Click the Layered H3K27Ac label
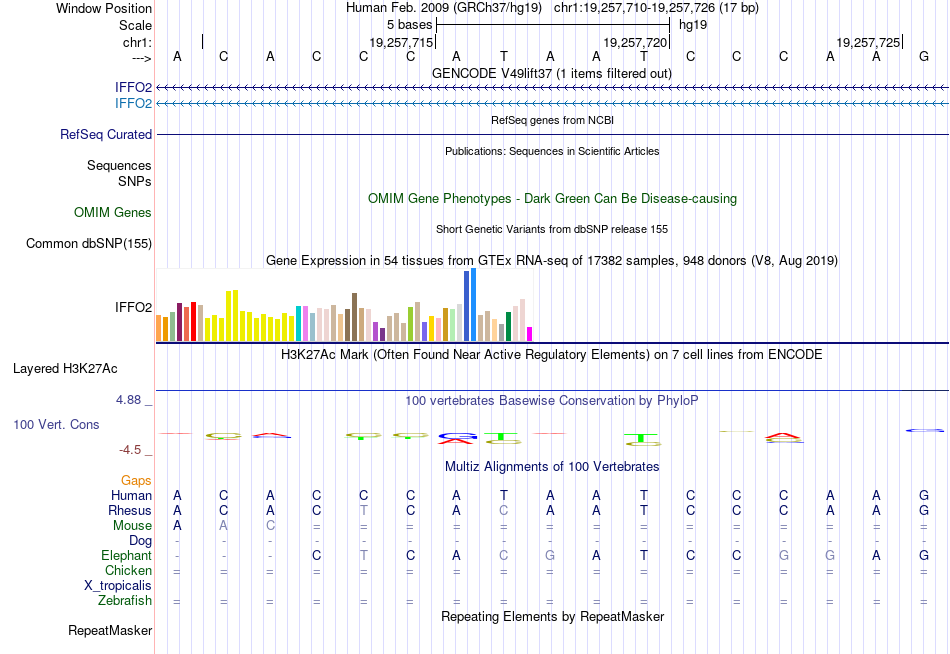Screen dimensions: 950x654 (65, 369)
